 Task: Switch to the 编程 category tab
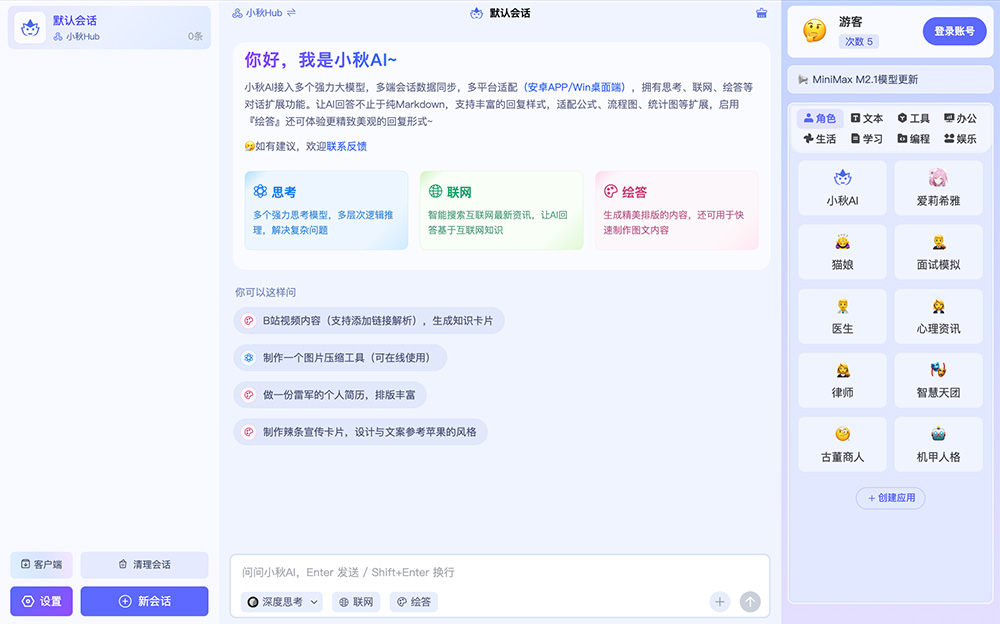point(913,138)
